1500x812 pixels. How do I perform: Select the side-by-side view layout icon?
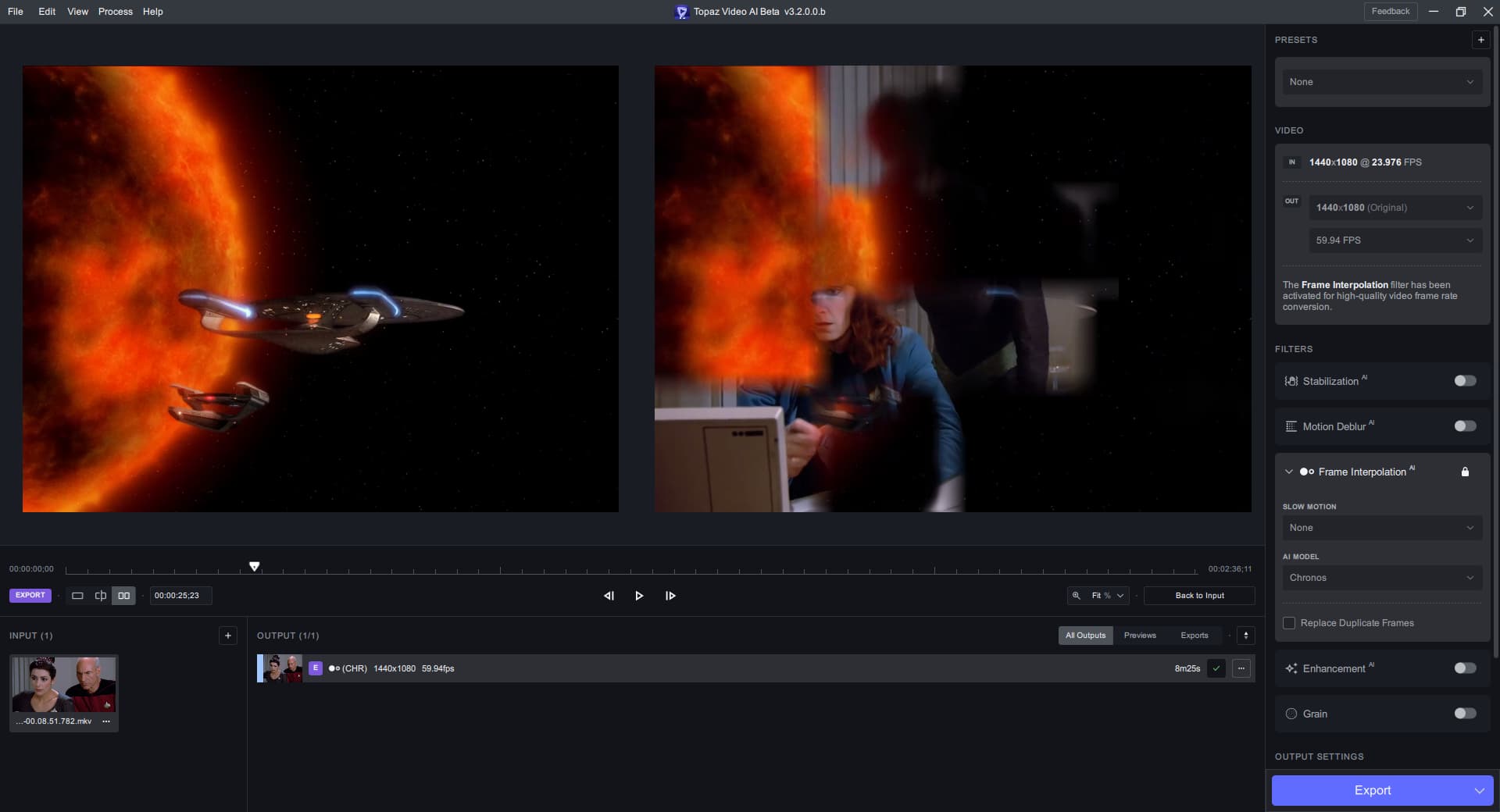tap(123, 596)
